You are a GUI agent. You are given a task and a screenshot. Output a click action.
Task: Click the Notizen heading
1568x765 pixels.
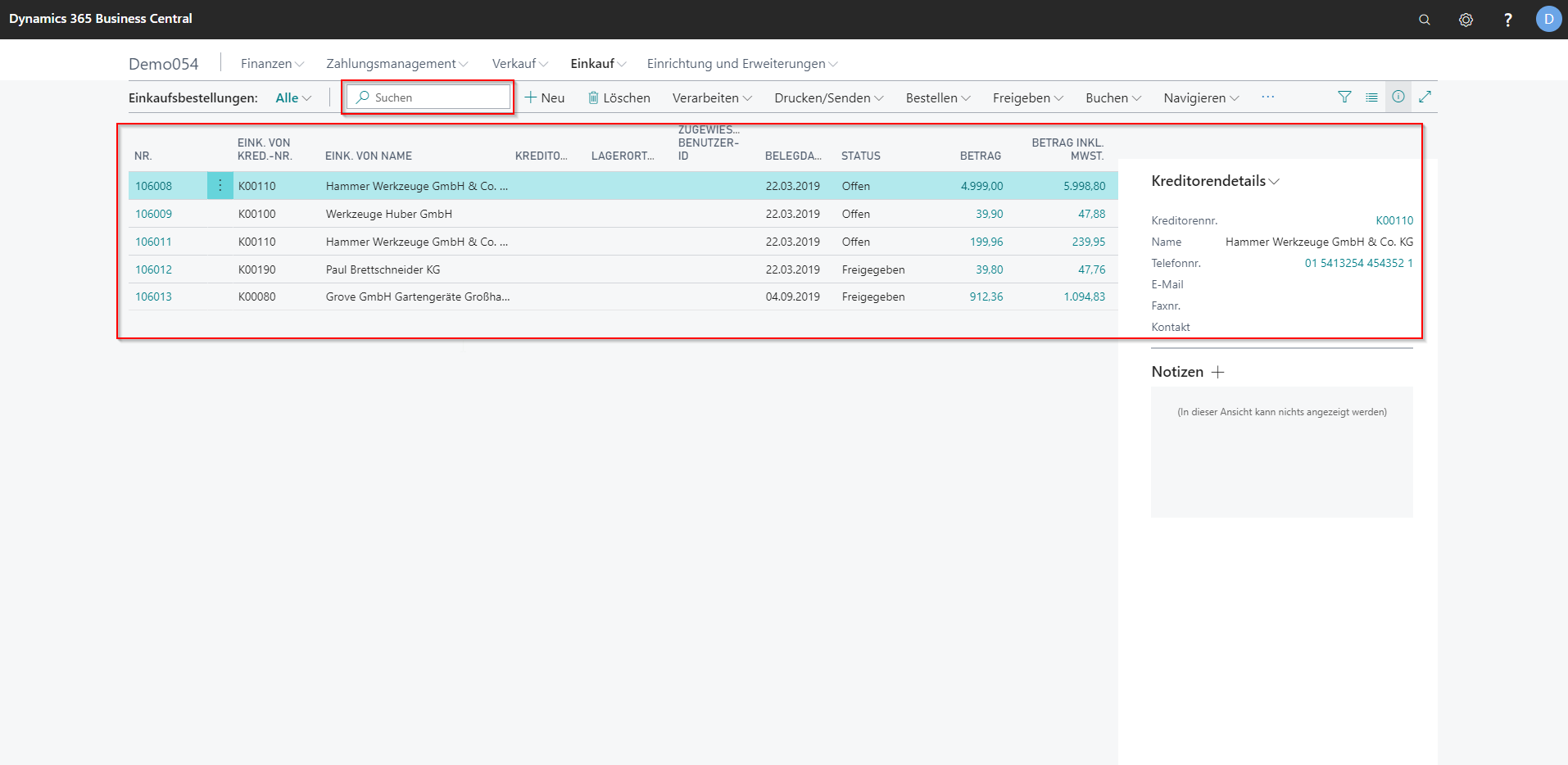(x=1177, y=372)
